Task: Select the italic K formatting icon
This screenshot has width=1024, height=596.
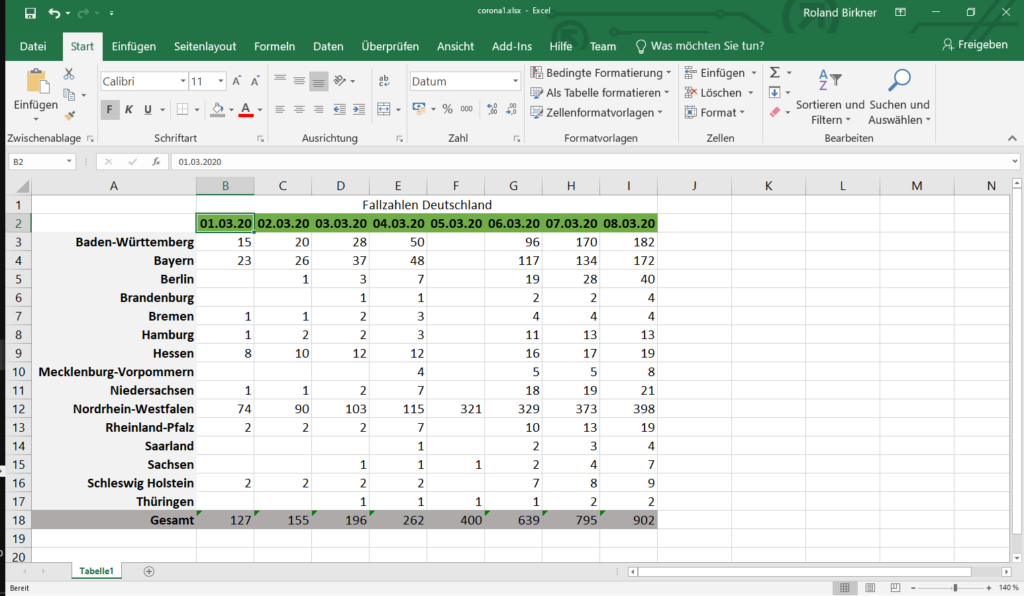Action: coord(129,108)
